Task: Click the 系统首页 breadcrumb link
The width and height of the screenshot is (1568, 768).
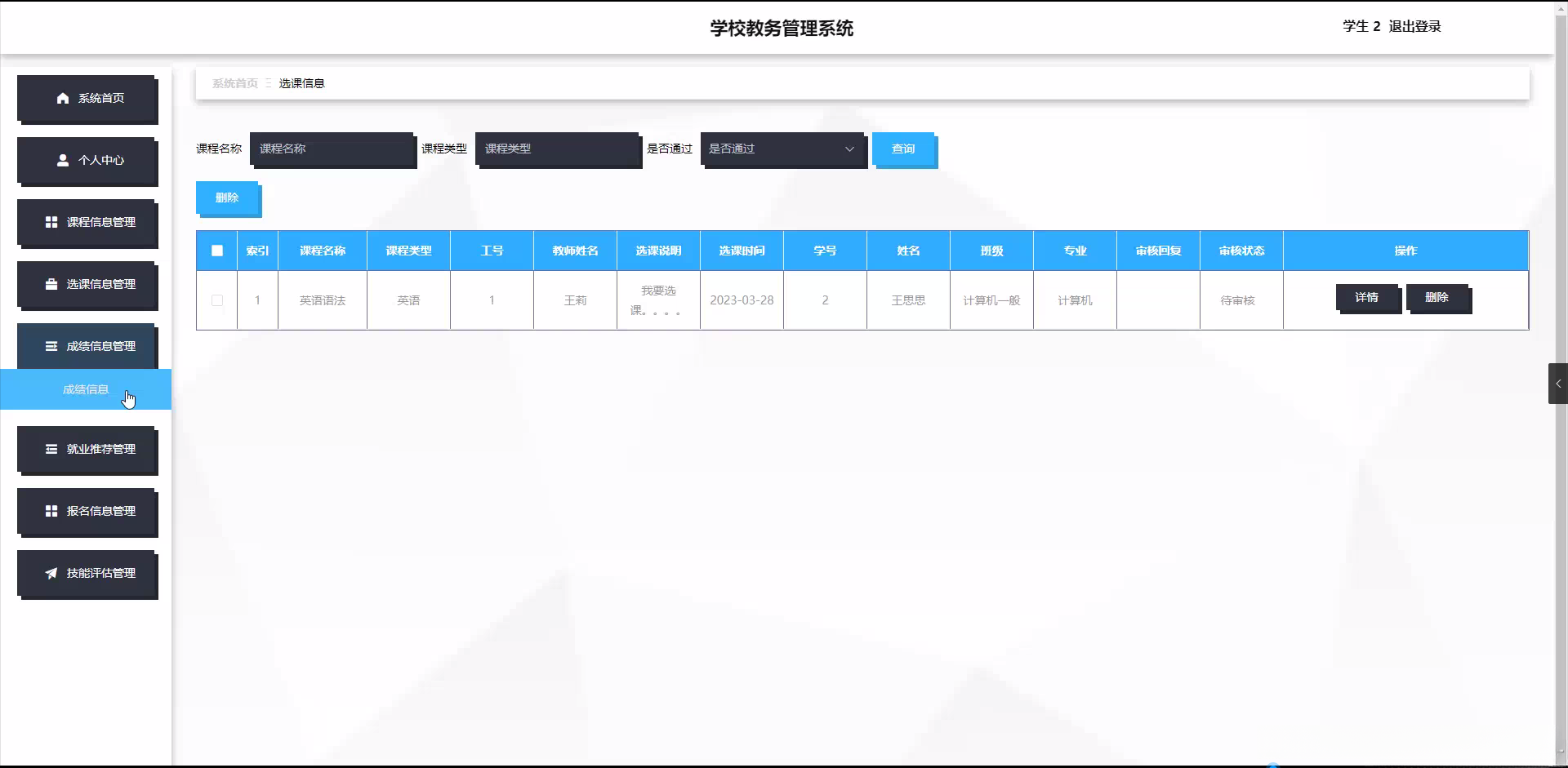Action: 235,83
